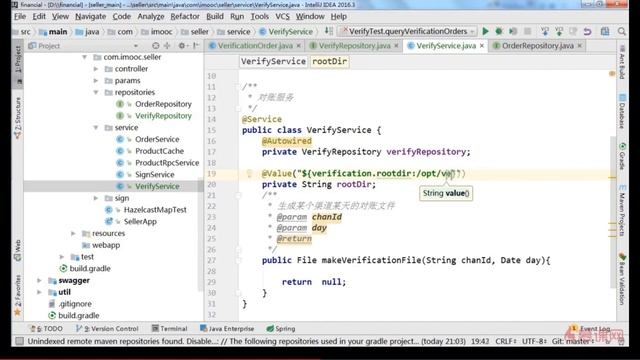The height and width of the screenshot is (360, 640).
Task: Open the Java Enterprise tool window button
Action: click(x=227, y=329)
